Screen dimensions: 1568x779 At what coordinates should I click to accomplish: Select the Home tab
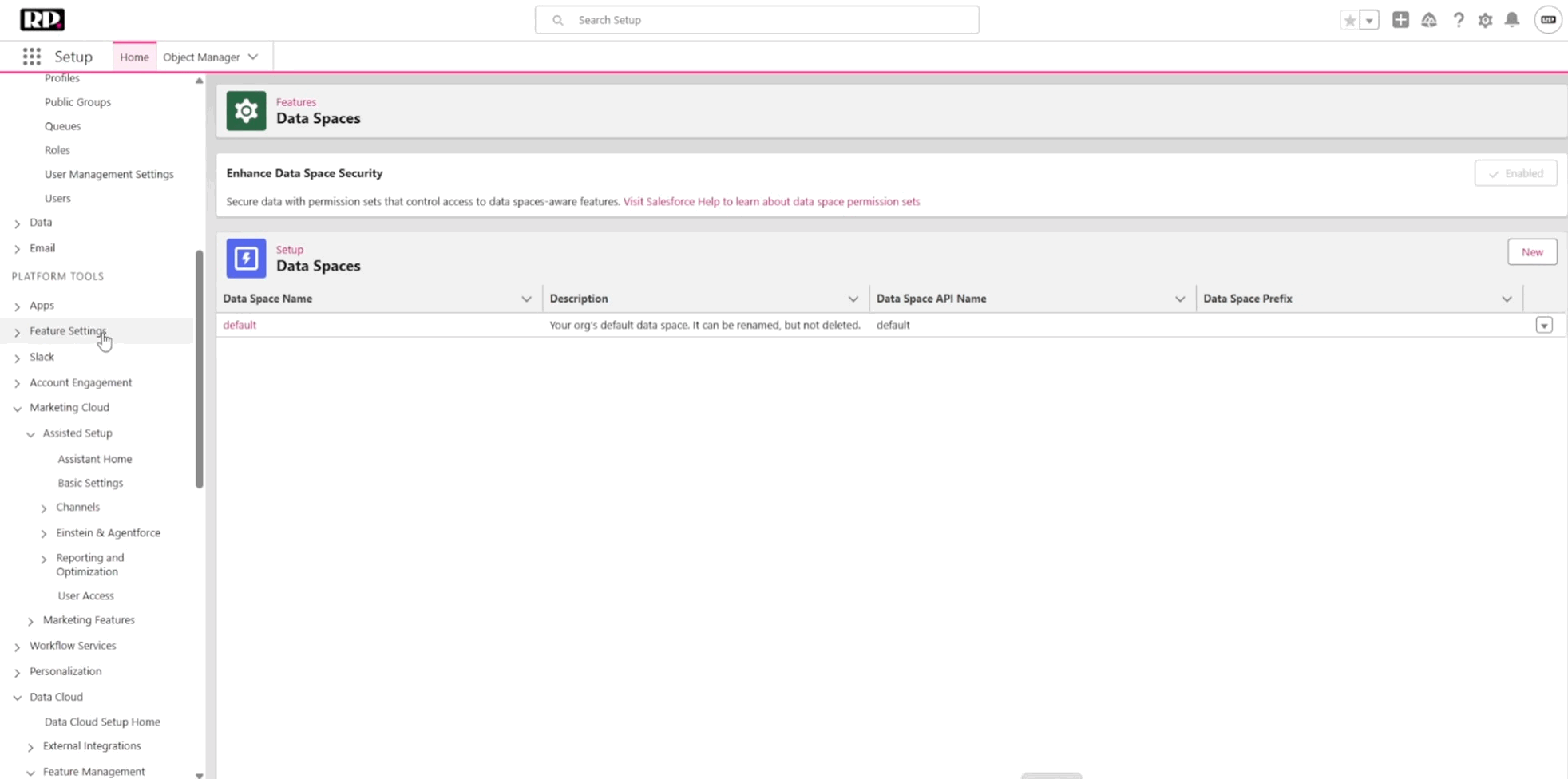point(134,57)
